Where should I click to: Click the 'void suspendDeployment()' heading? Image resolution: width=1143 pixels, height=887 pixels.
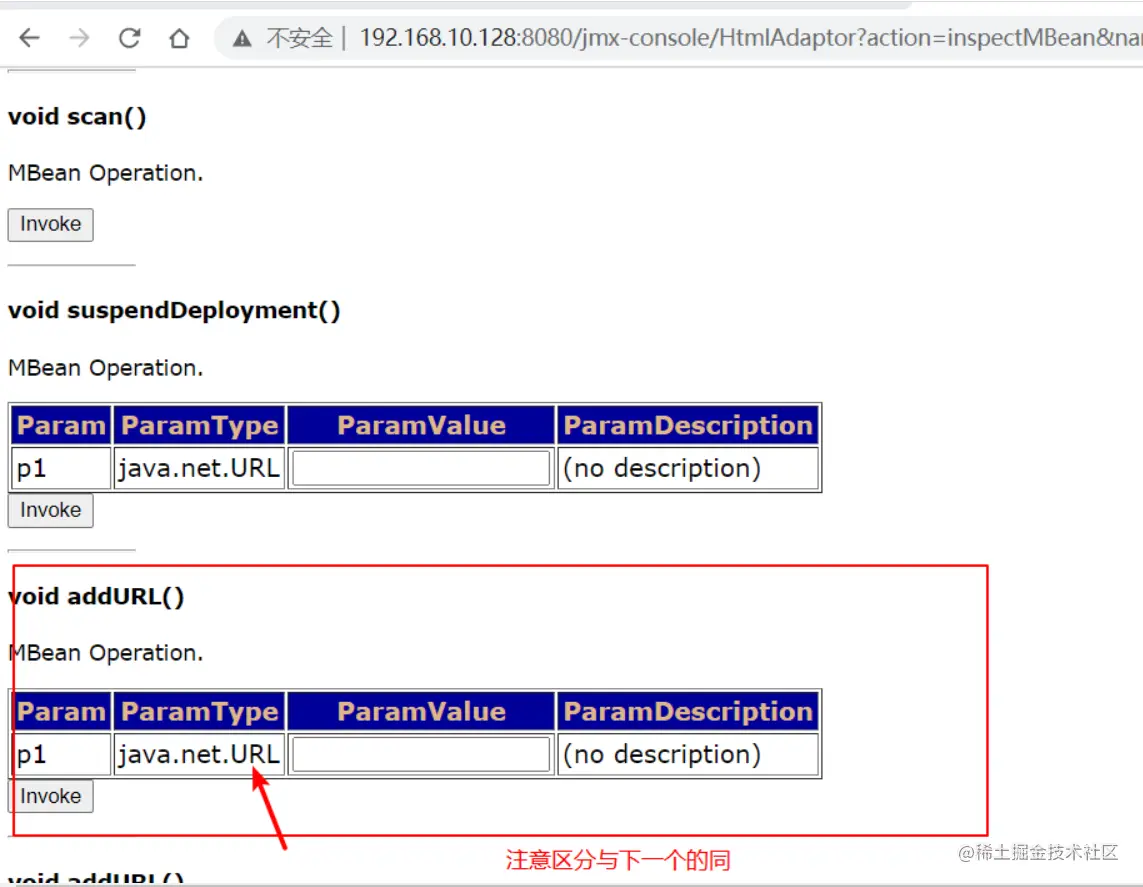point(174,310)
